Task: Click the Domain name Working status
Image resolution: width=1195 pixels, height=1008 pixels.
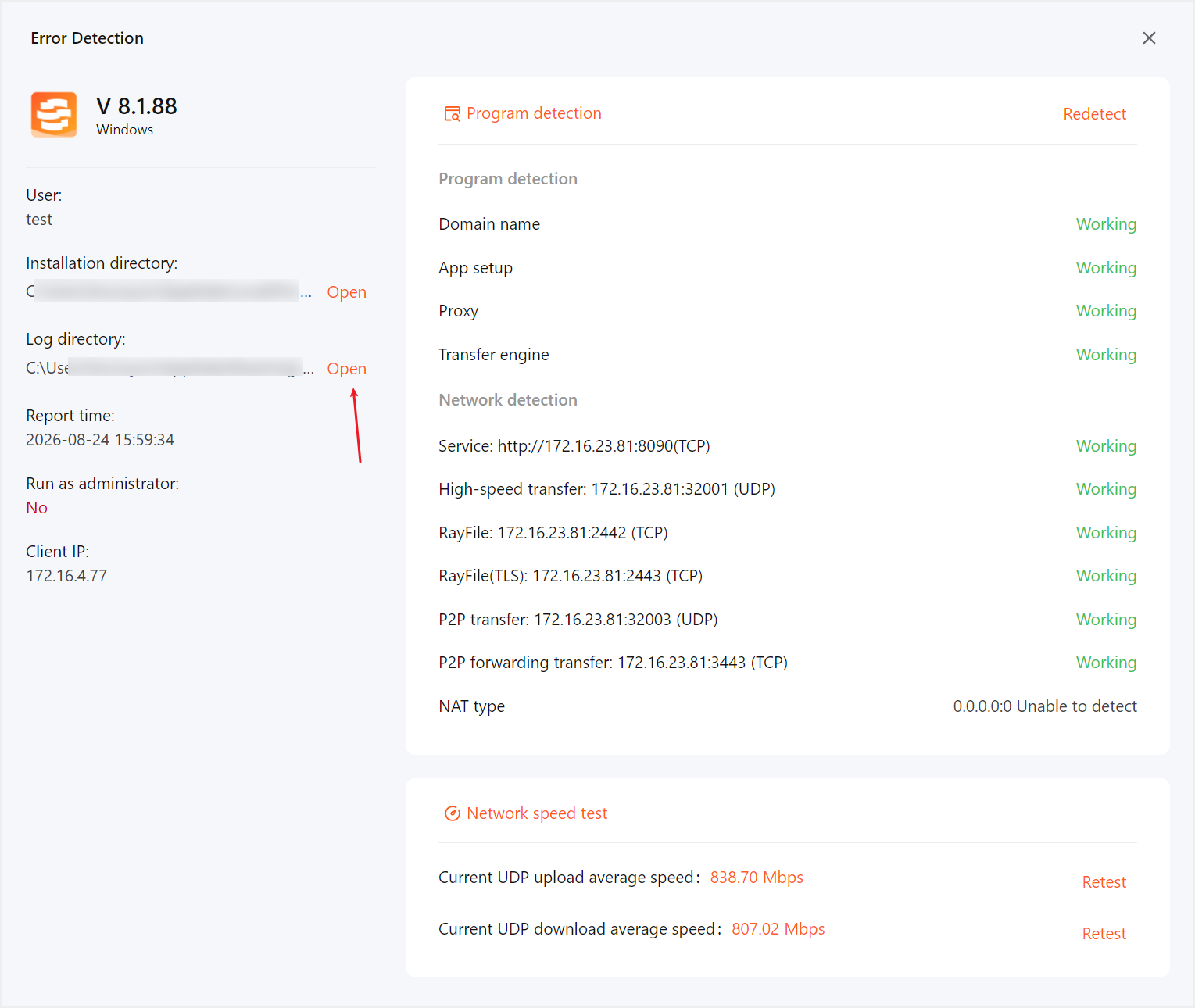Action: [1106, 224]
